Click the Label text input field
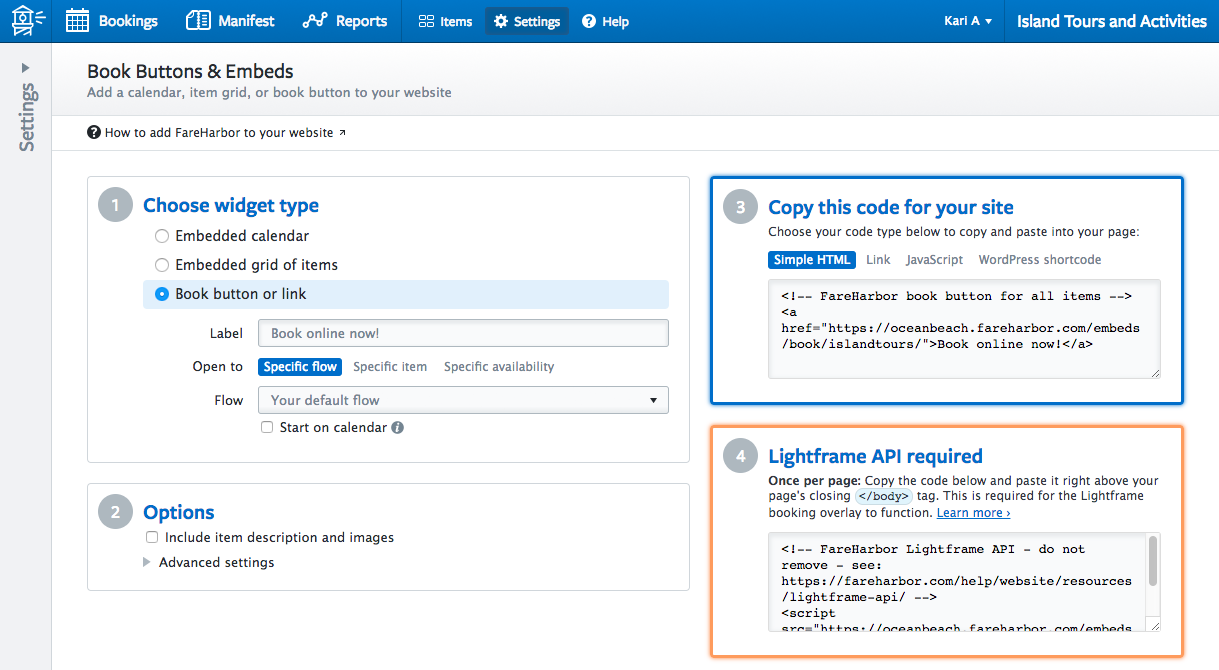 click(x=463, y=333)
